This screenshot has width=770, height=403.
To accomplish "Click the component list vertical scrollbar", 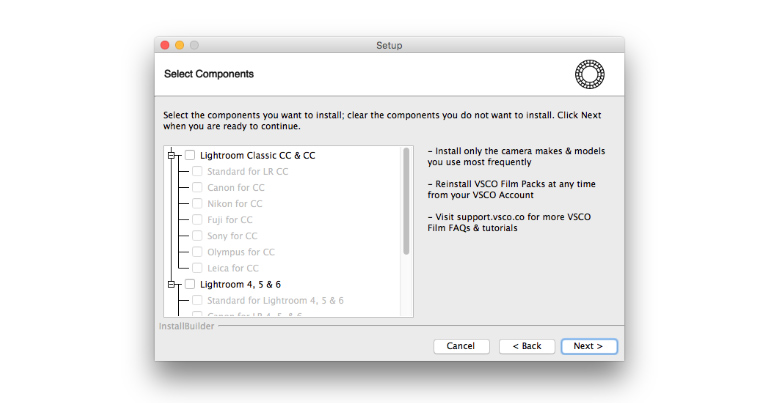I will pyautogui.click(x=406, y=201).
